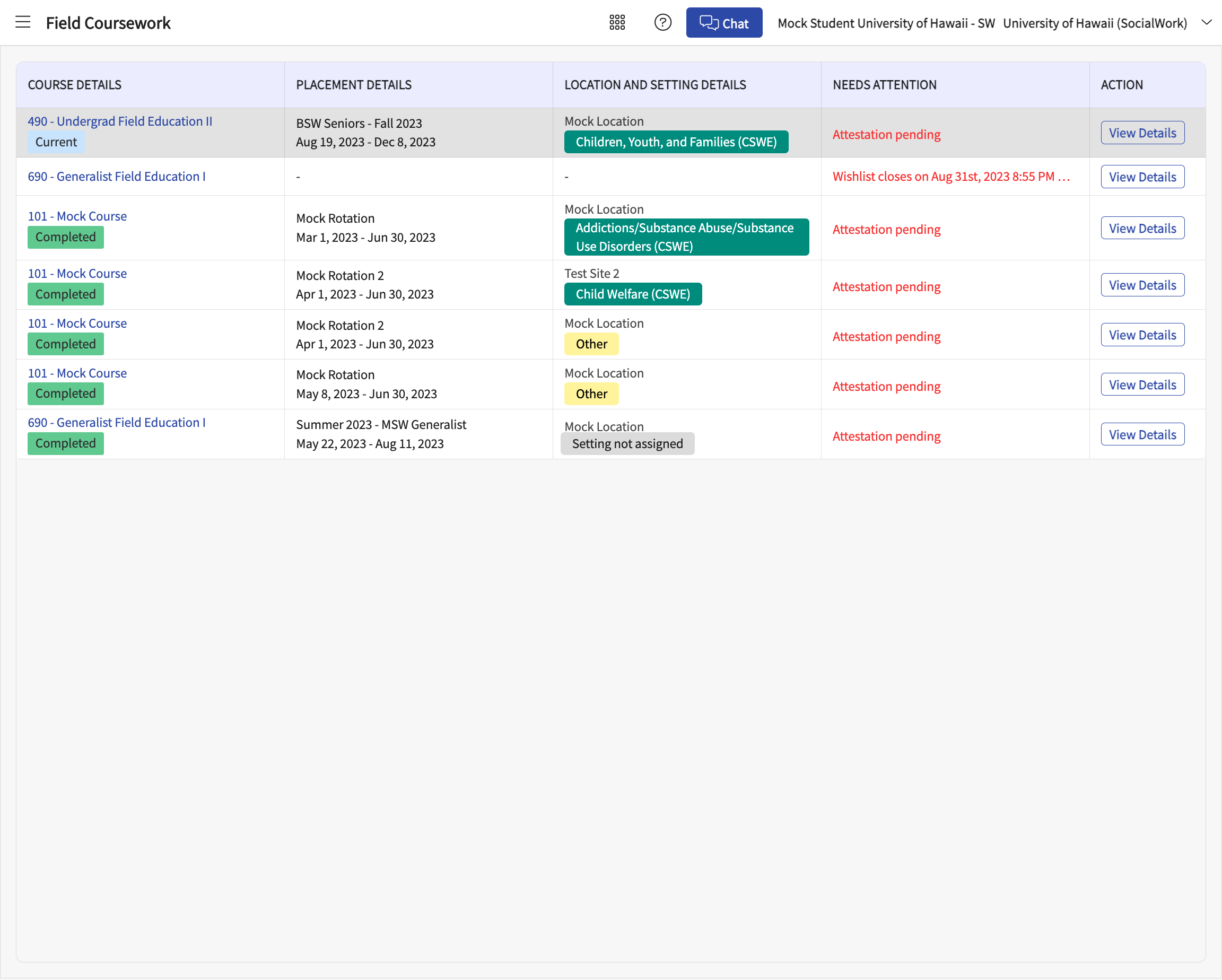This screenshot has width=1222, height=980.
Task: Click the Current status badge
Action: pyautogui.click(x=56, y=142)
